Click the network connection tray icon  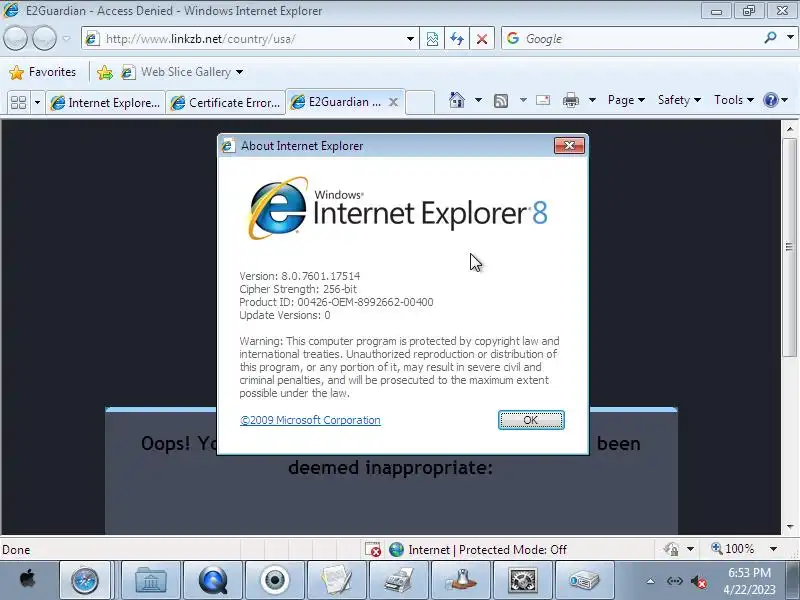pos(674,581)
